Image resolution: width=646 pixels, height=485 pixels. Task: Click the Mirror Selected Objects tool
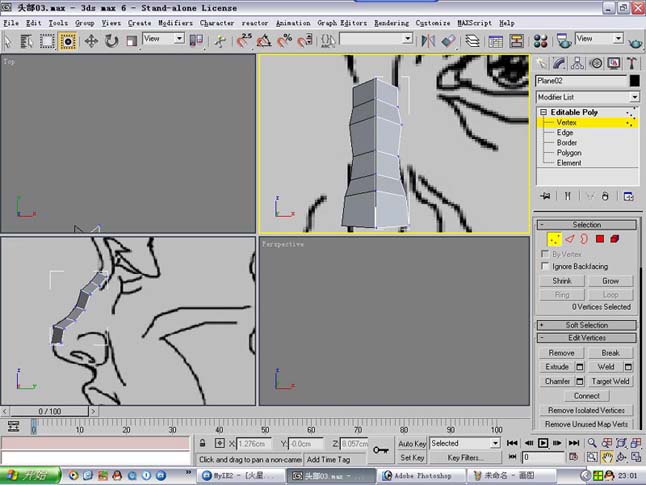click(428, 41)
